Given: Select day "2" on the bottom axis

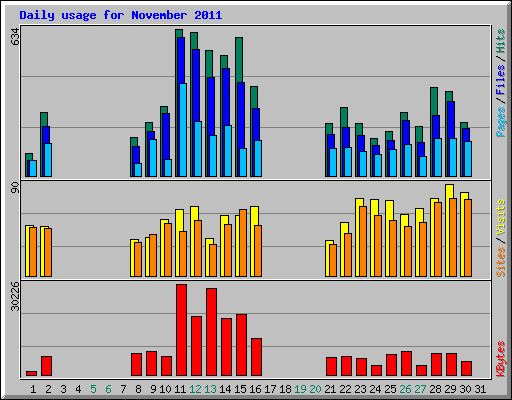Looking at the screenshot, I should (48, 389).
